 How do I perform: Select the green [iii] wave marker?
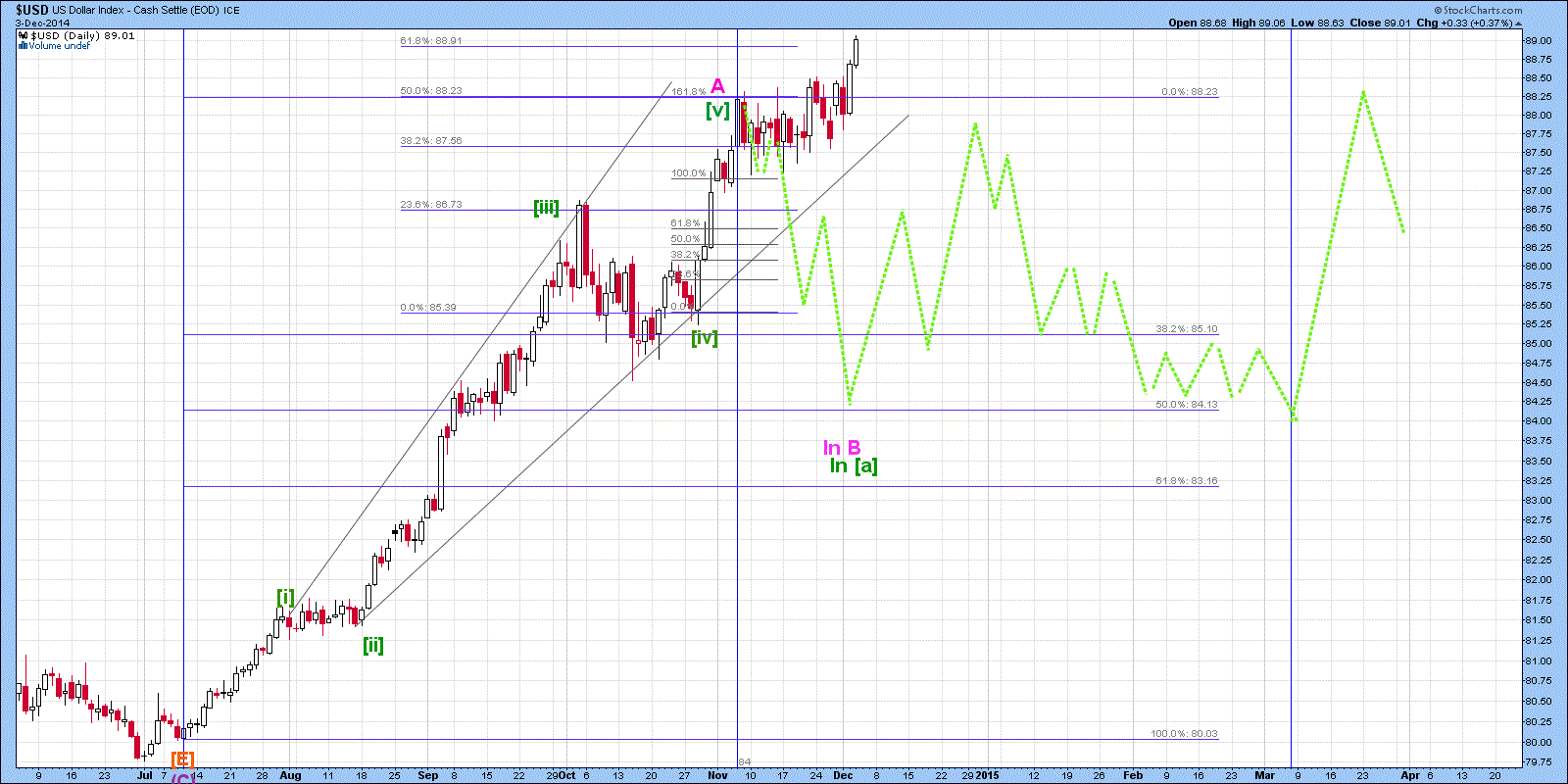click(x=546, y=207)
